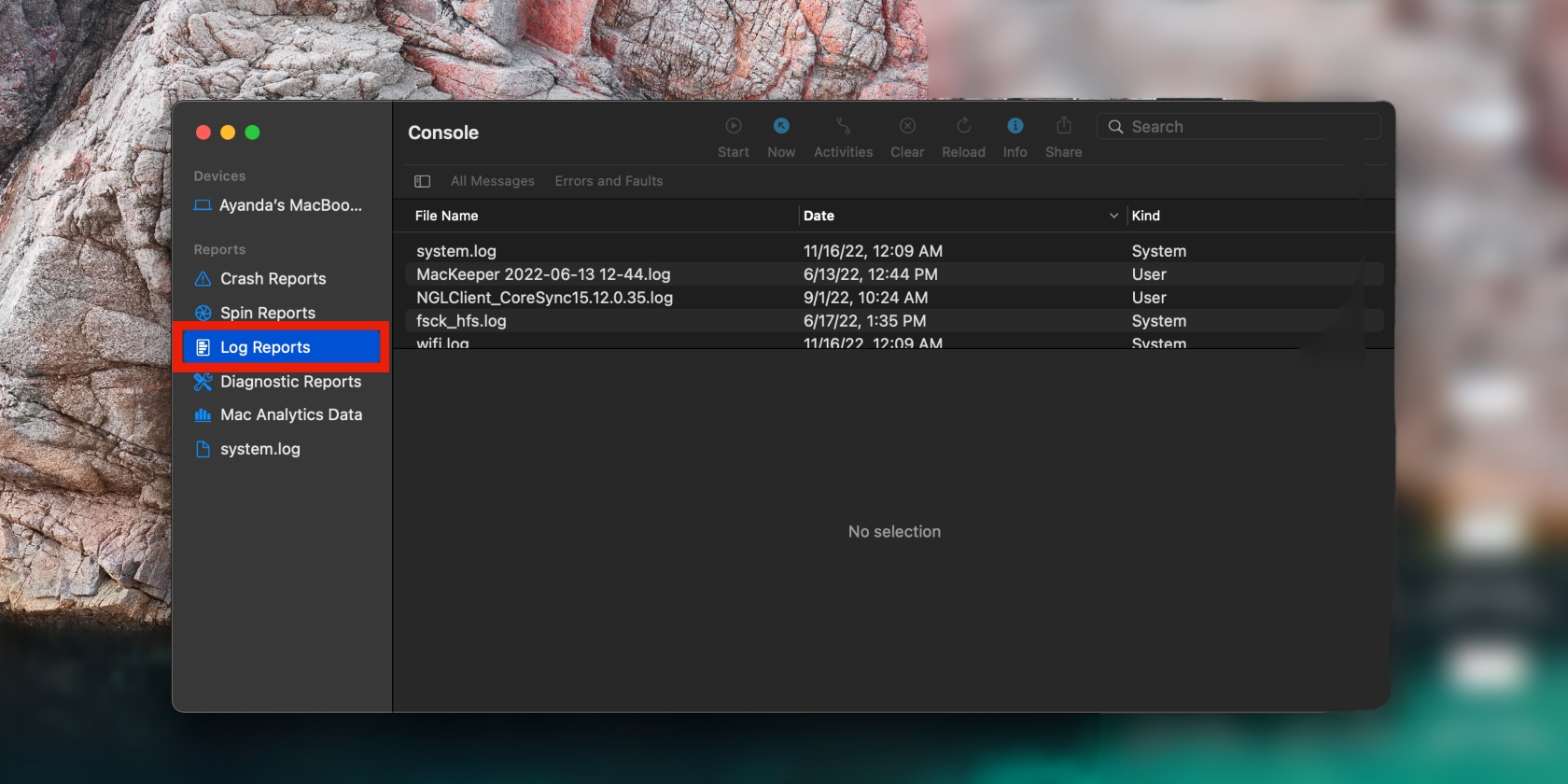Open the Share toolbar button
The height and width of the screenshot is (784, 1568).
pos(1064,125)
